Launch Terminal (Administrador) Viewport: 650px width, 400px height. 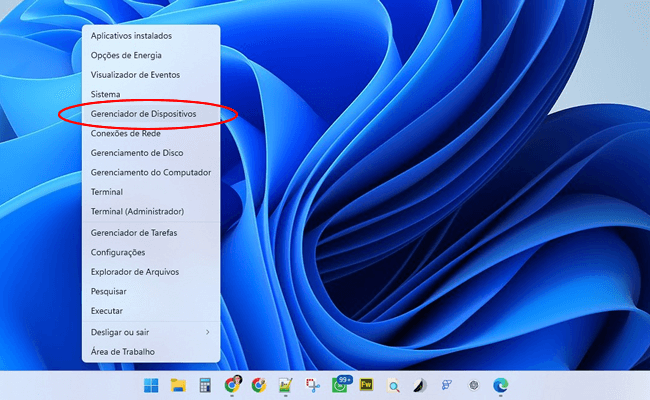tap(151, 211)
